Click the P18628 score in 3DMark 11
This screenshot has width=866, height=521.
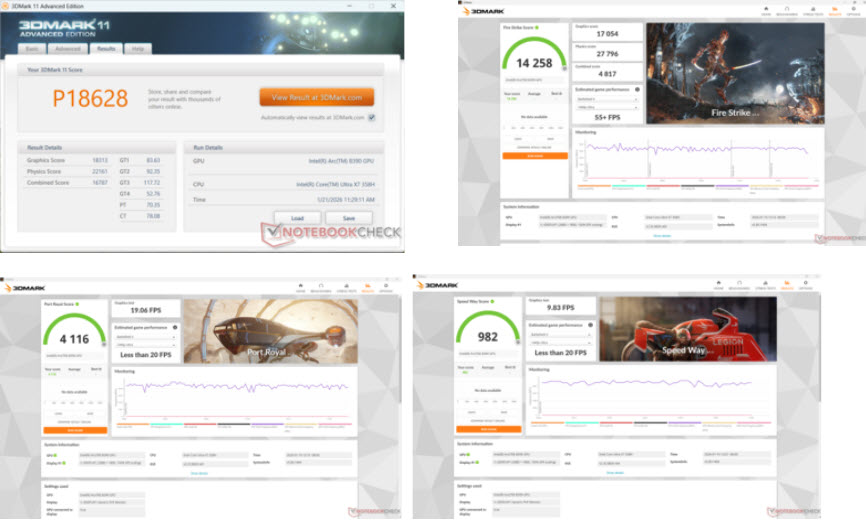91,99
